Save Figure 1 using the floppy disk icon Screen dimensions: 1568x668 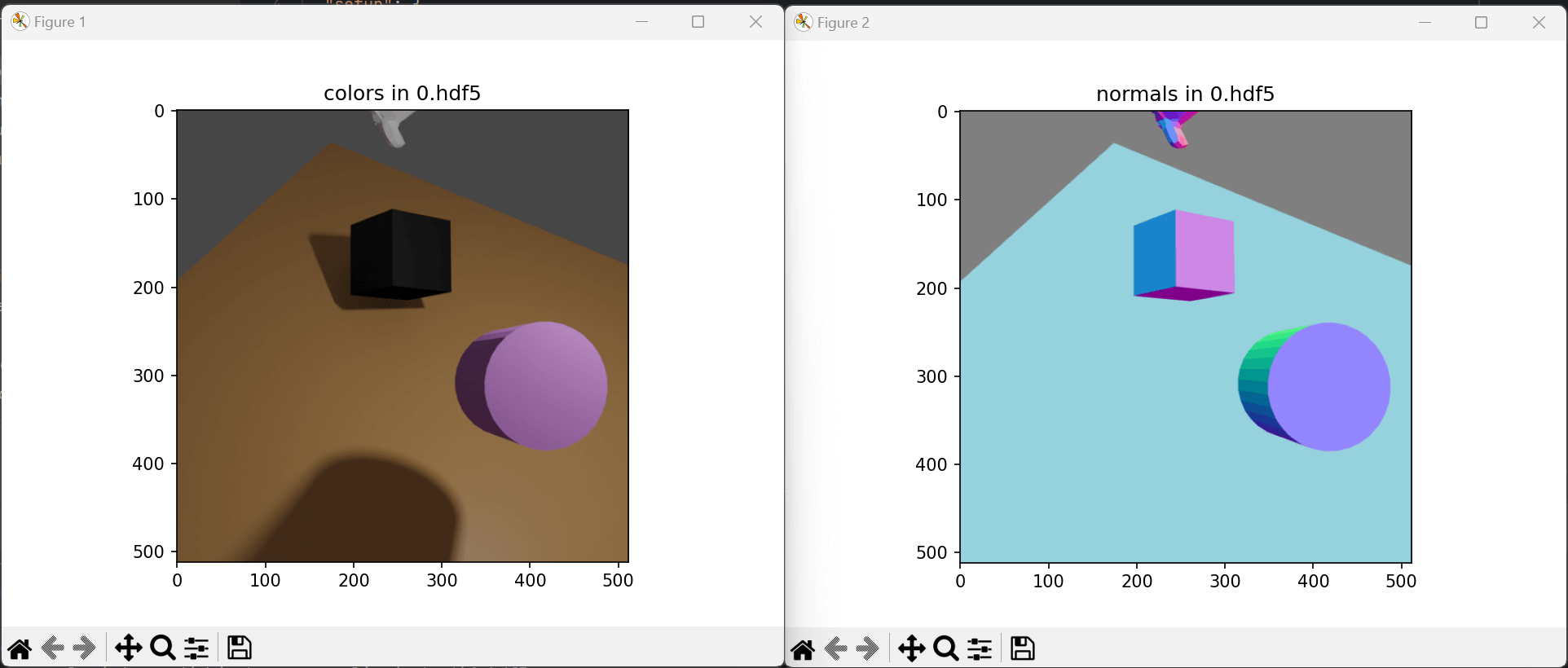[x=239, y=648]
